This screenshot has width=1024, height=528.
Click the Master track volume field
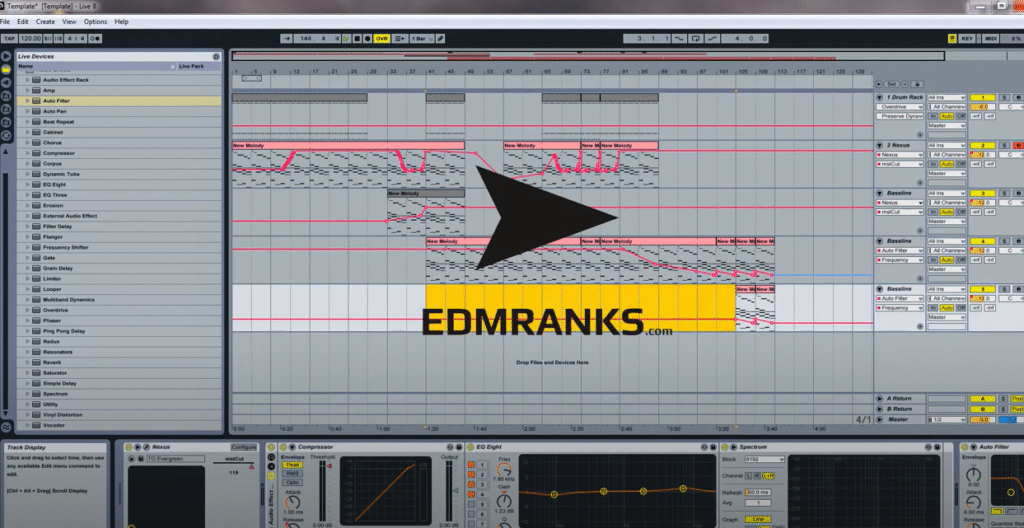[x=982, y=420]
